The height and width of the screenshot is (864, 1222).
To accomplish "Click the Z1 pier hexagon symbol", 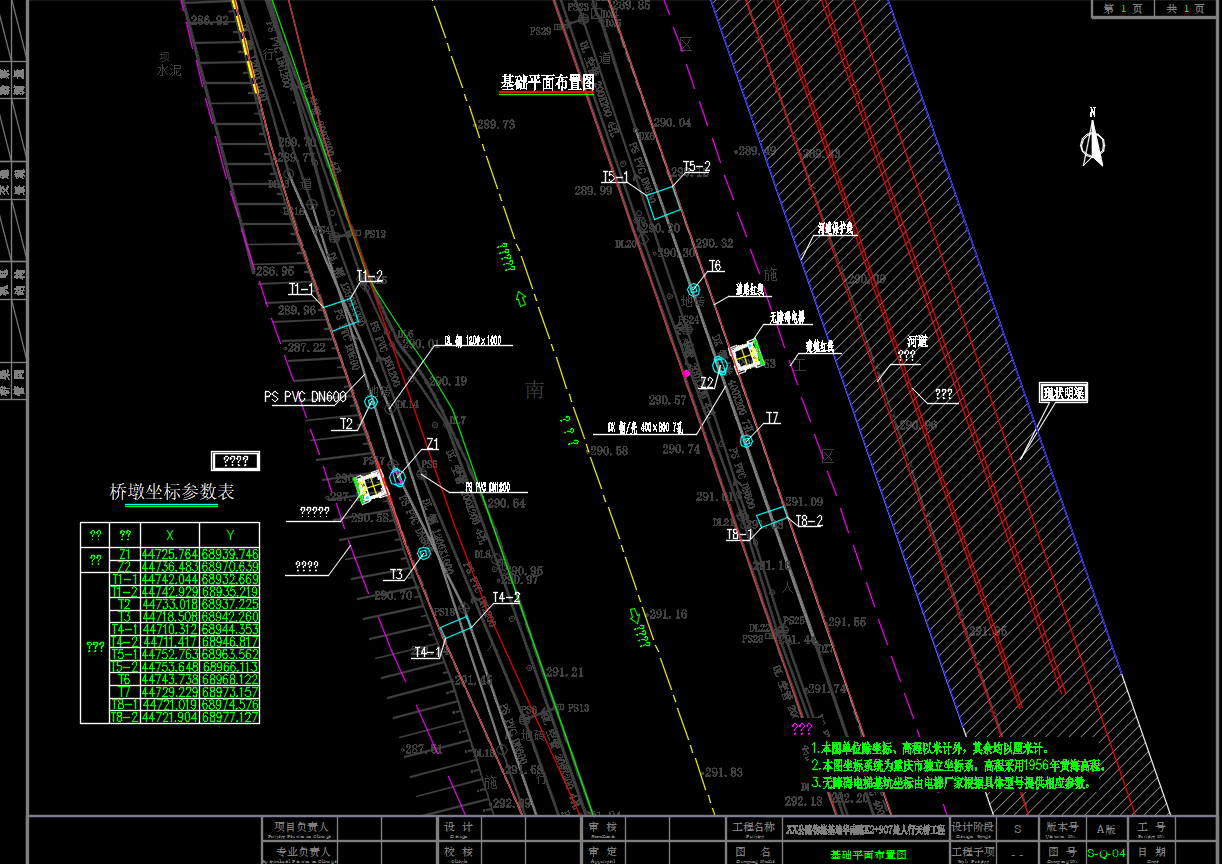I will [398, 477].
